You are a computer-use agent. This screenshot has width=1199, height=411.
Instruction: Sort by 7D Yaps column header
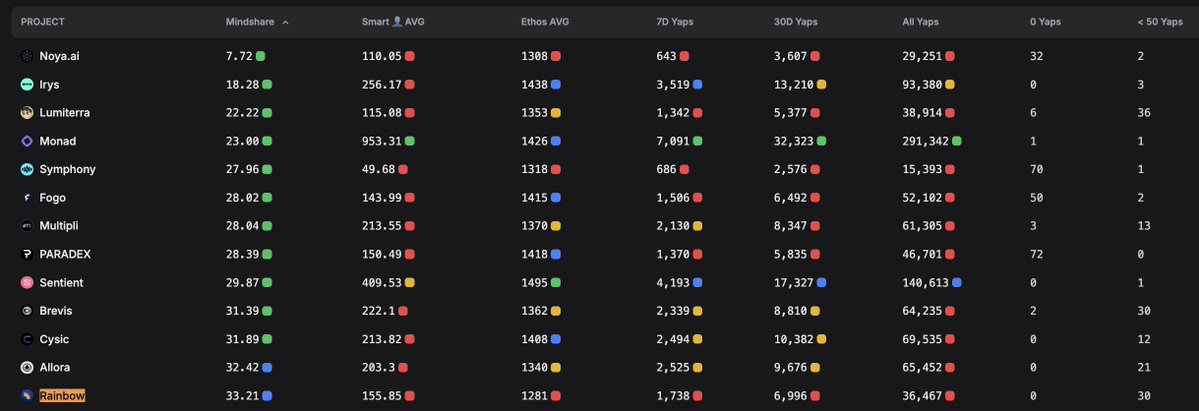tap(674, 22)
